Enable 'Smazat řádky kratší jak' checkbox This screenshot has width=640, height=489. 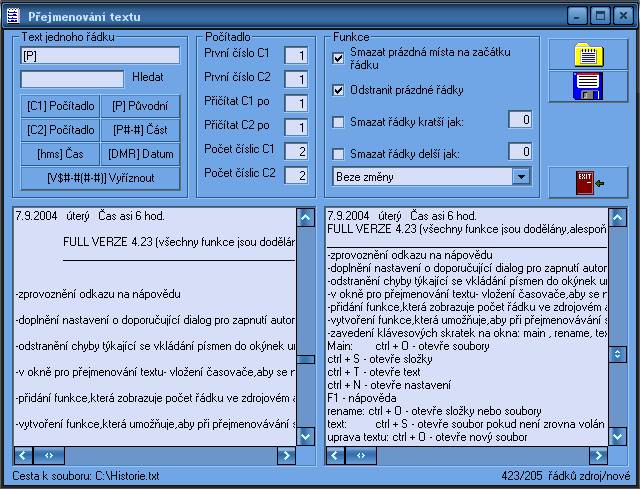click(338, 122)
